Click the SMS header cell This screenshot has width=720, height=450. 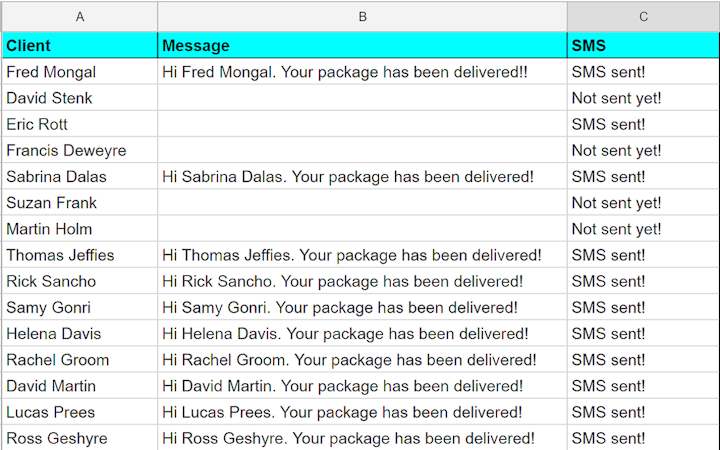point(643,45)
